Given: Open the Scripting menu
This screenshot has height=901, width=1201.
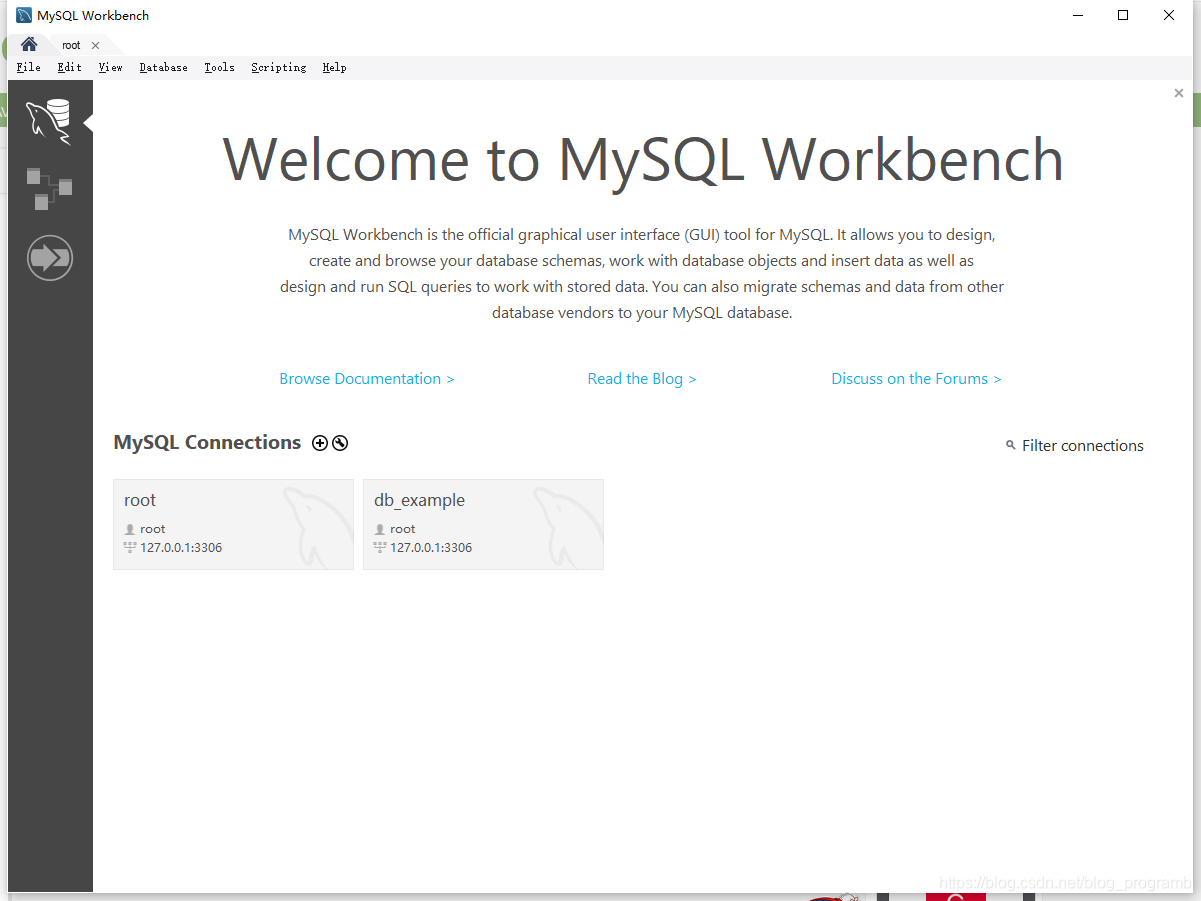Looking at the screenshot, I should click(278, 67).
